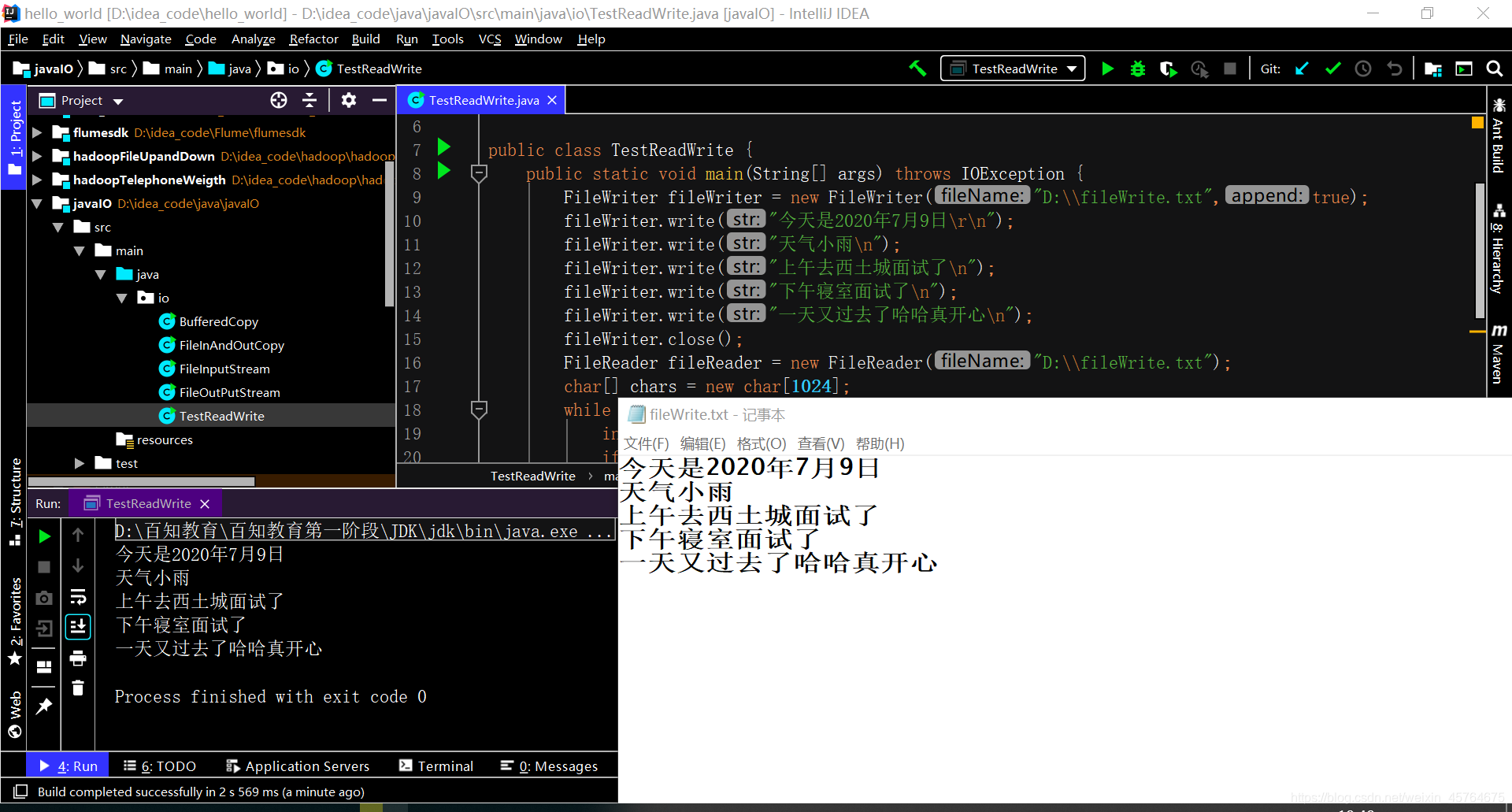1512x812 pixels.
Task: Start debugging with the bug icon
Action: pos(1137,69)
